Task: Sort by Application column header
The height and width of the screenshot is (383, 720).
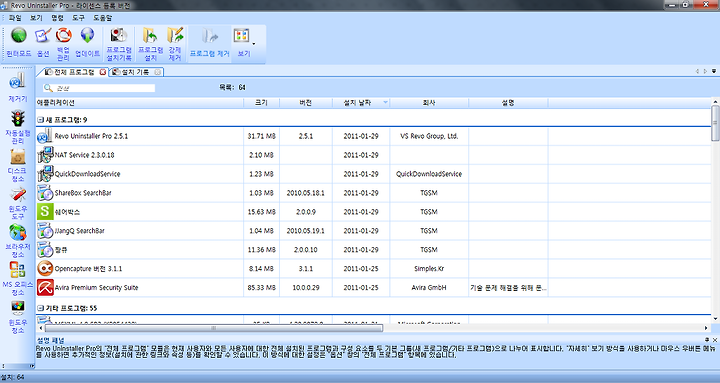Action: point(140,103)
